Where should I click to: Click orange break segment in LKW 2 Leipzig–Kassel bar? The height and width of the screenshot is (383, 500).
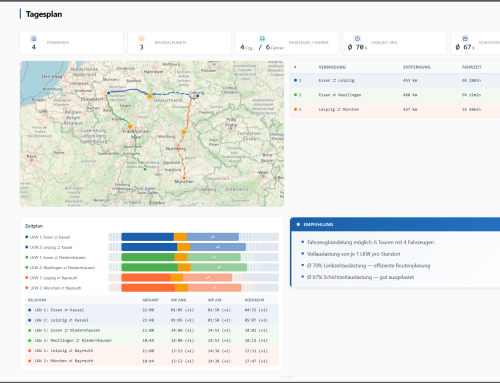(x=184, y=247)
